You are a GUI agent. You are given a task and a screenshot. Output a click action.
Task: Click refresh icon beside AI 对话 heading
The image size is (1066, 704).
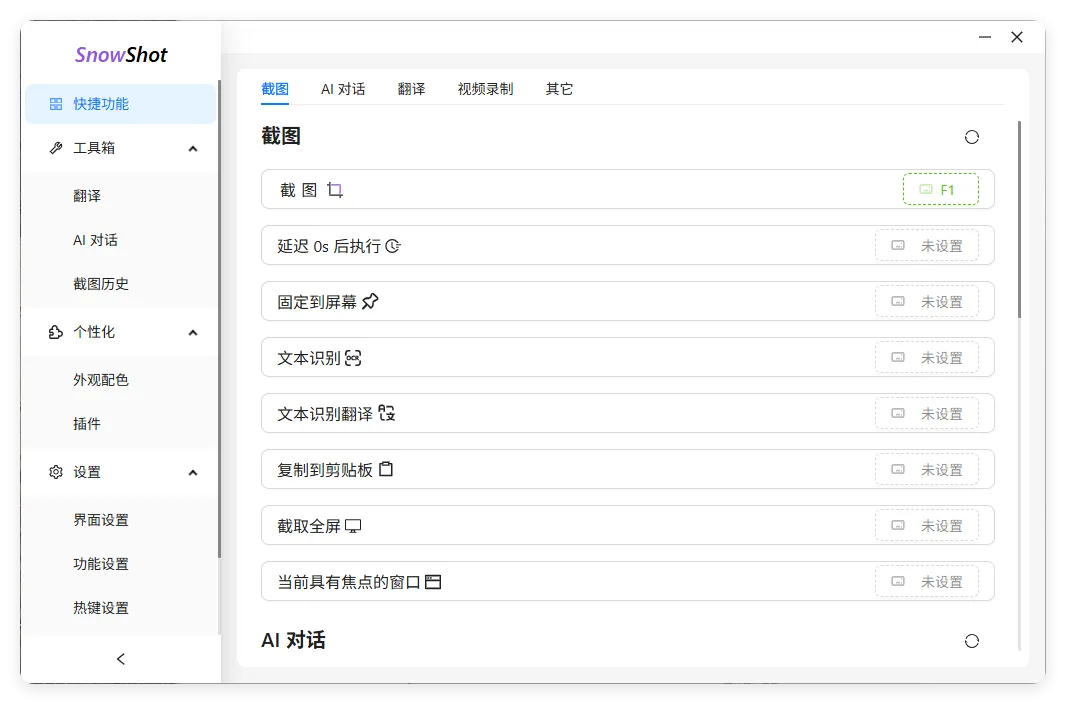(972, 641)
